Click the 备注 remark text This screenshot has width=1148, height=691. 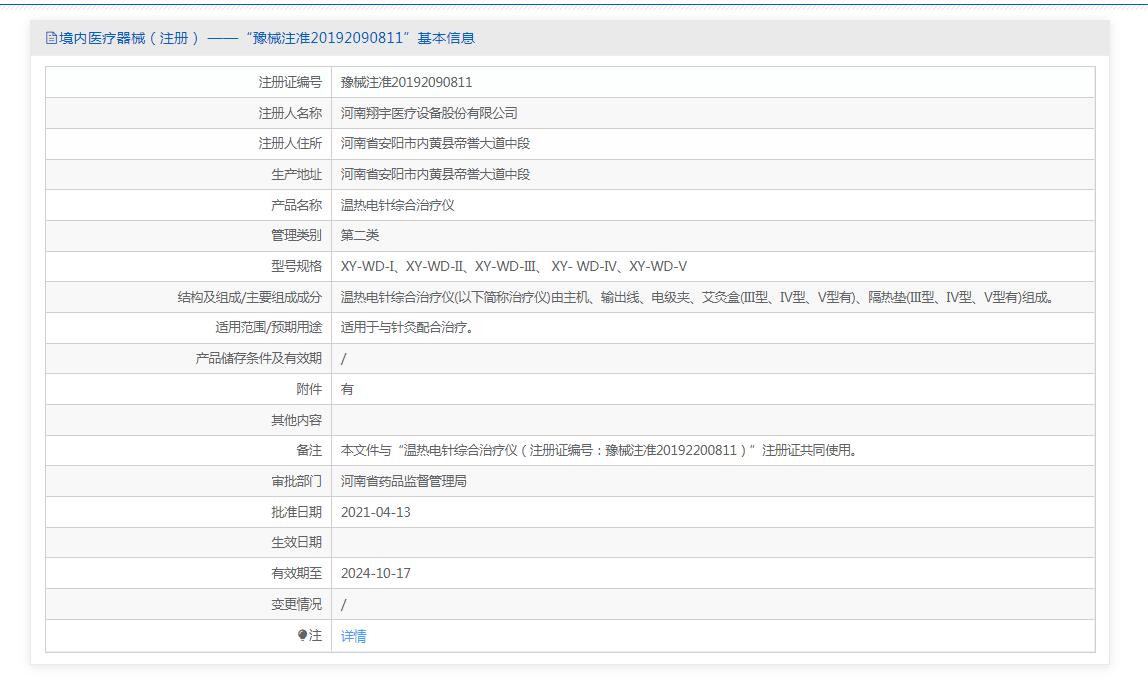coord(598,450)
